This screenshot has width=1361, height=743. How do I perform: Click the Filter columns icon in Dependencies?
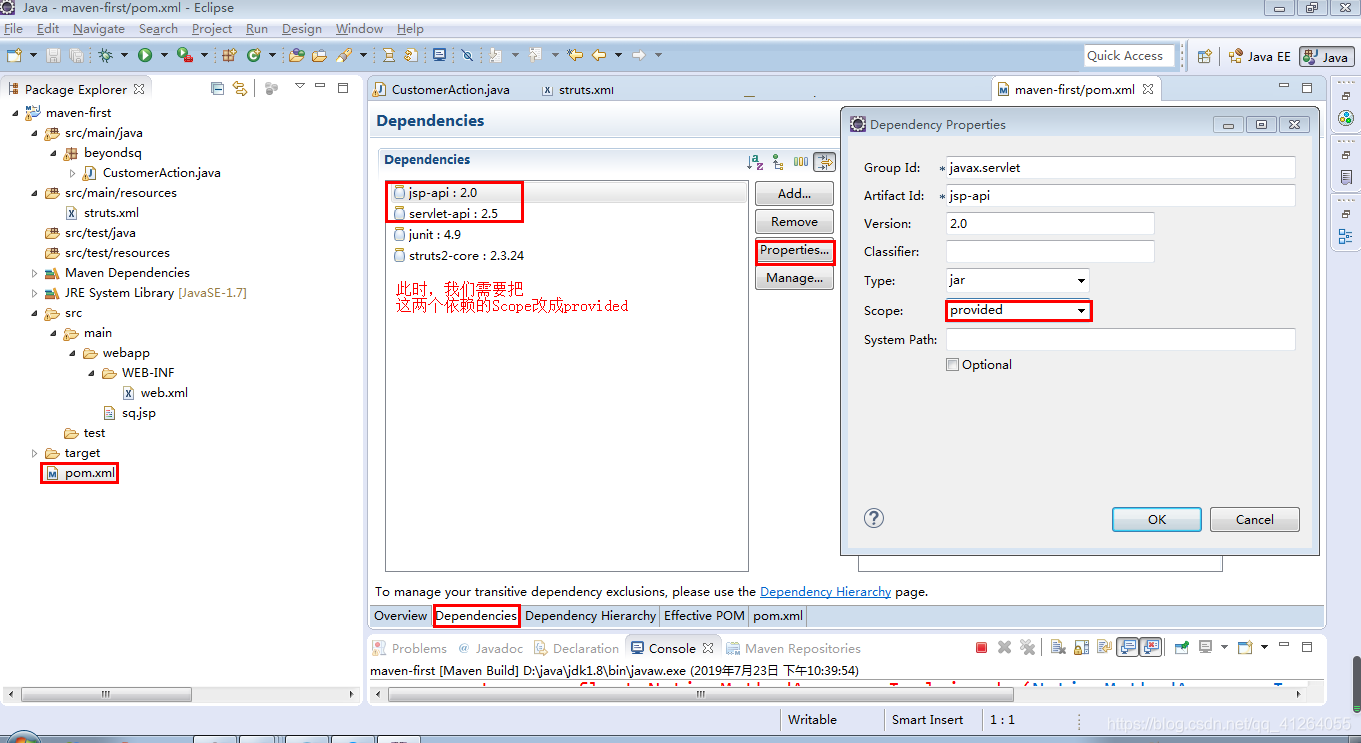pos(801,161)
